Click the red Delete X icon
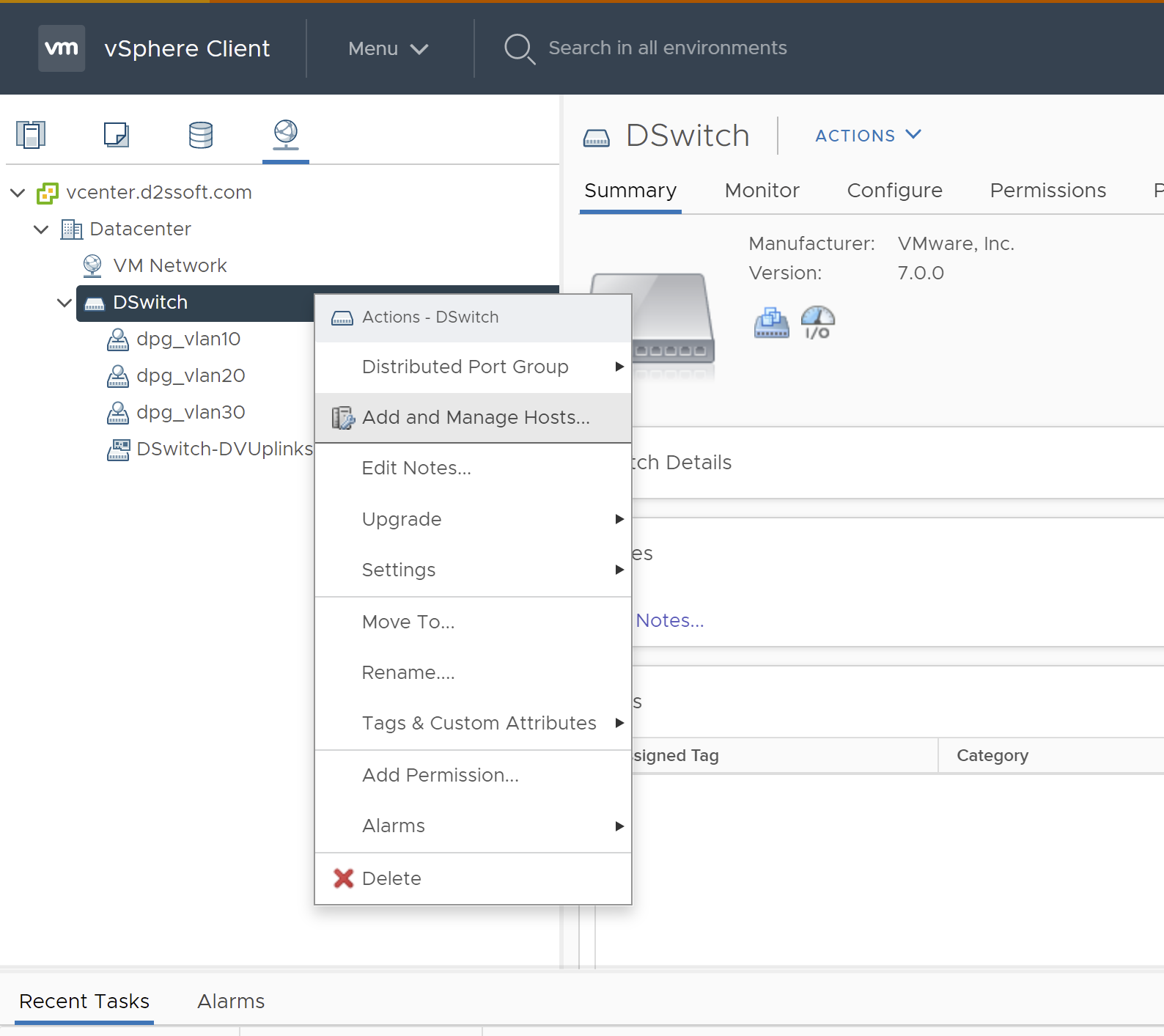This screenshot has height=1036, width=1164. (x=343, y=878)
